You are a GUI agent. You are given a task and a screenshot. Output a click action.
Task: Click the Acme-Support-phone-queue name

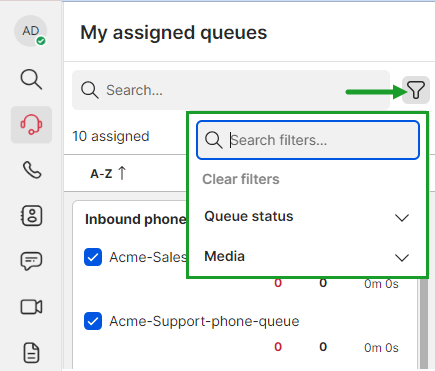tap(204, 321)
